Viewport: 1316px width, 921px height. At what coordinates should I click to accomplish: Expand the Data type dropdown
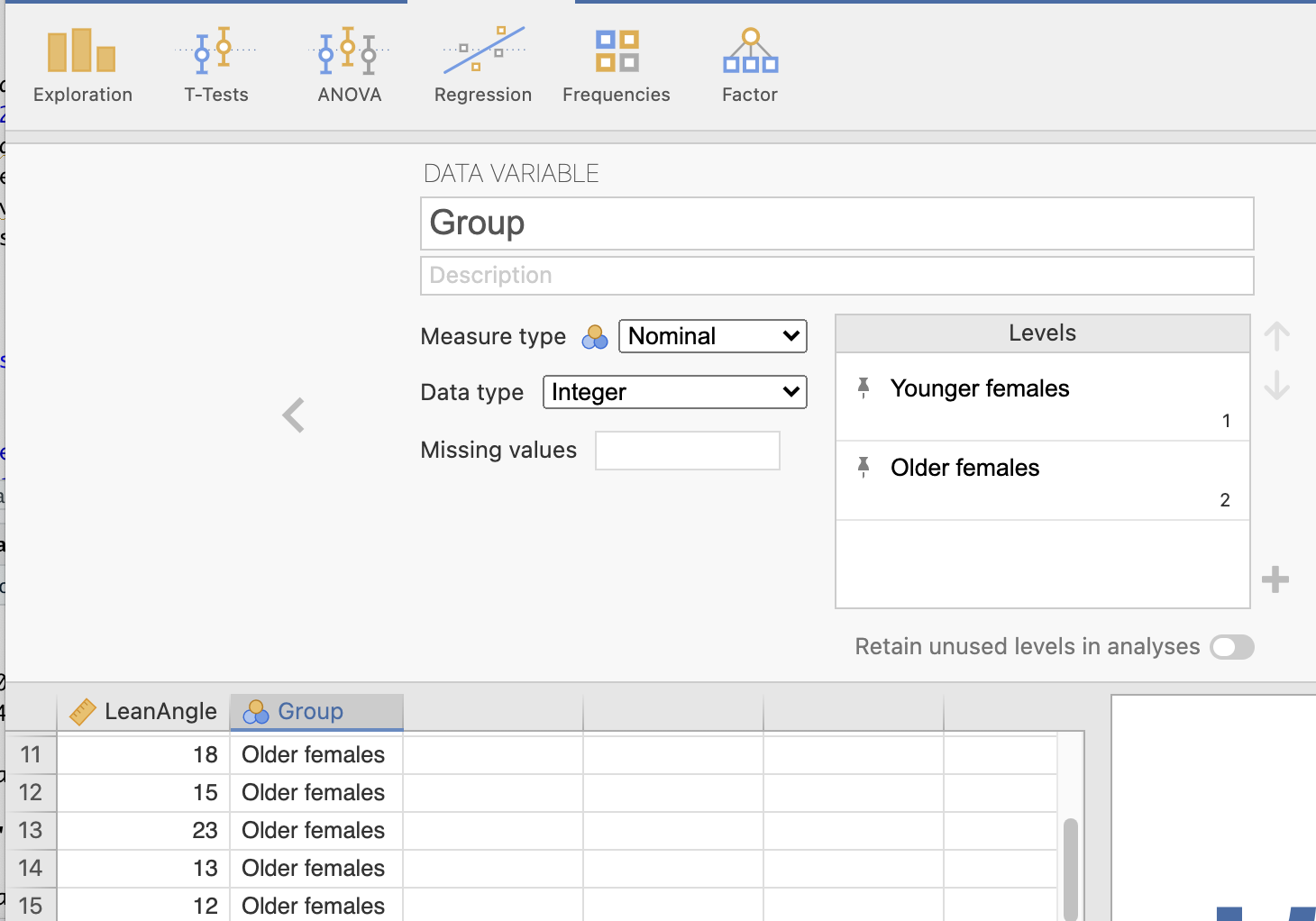point(674,392)
